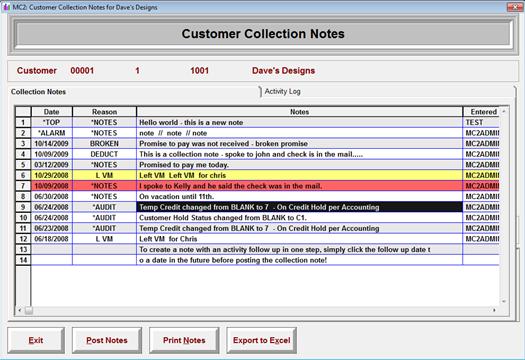
Task: Click the 03/12/2009 date cell
Action: 52,165
